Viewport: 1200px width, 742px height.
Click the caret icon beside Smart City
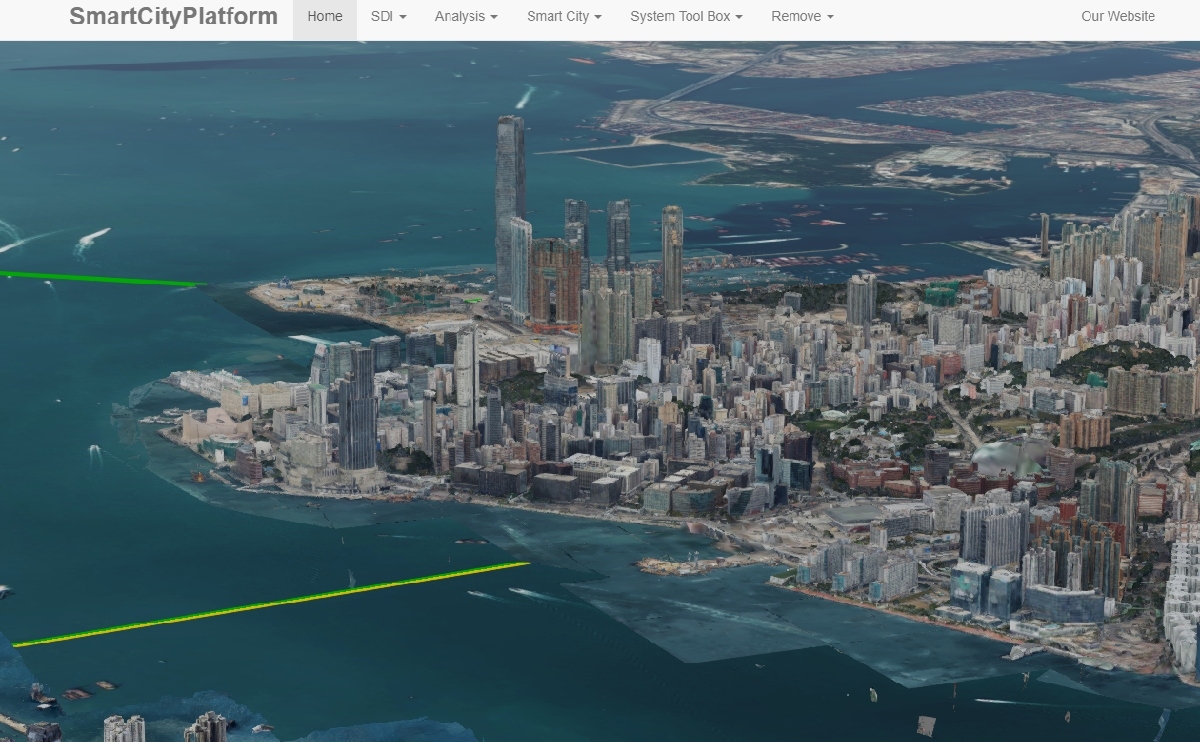[598, 16]
